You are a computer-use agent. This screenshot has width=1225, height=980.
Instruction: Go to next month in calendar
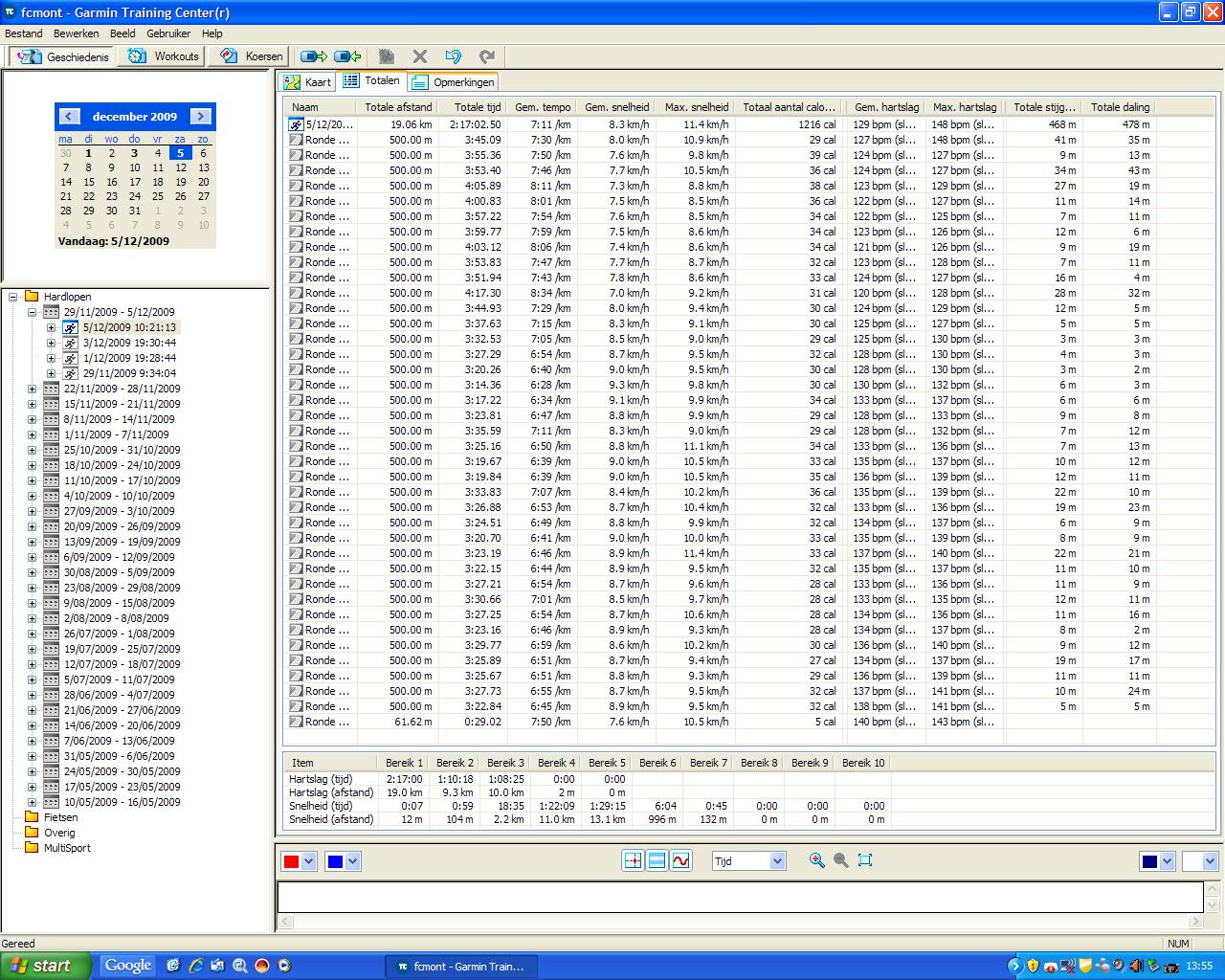200,116
